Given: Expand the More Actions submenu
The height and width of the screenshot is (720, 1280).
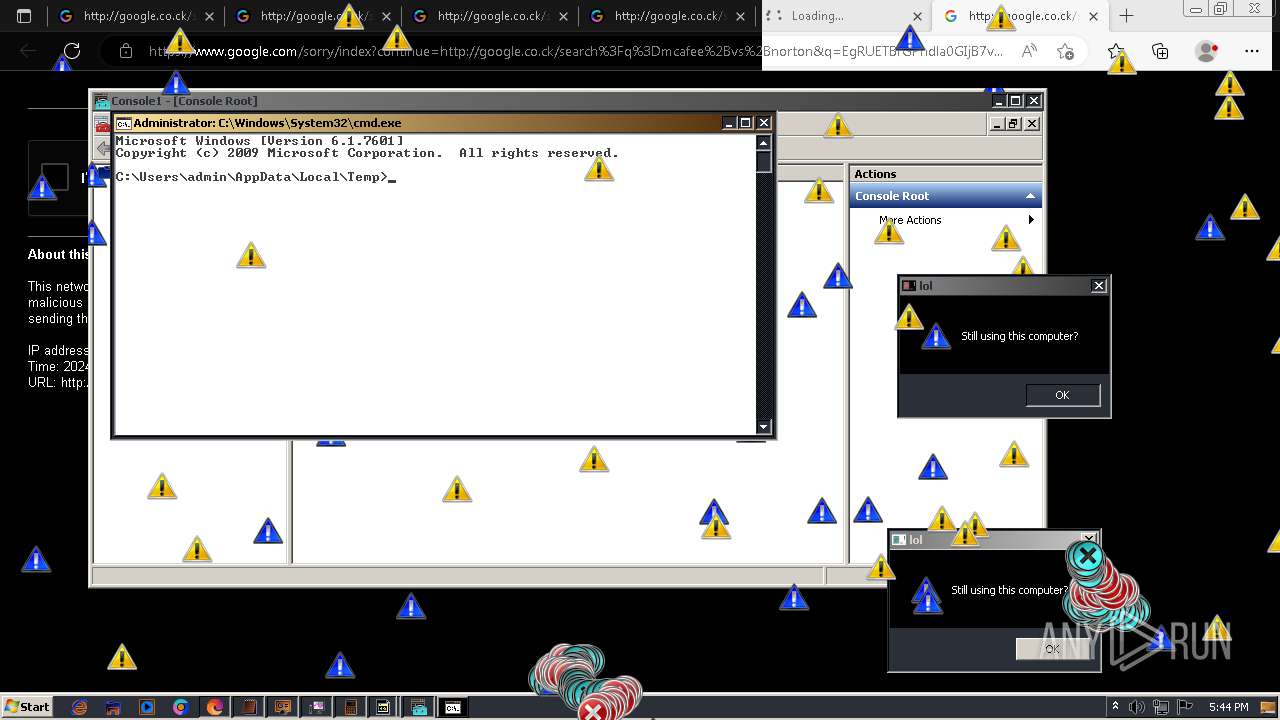Looking at the screenshot, I should pyautogui.click(x=1031, y=220).
